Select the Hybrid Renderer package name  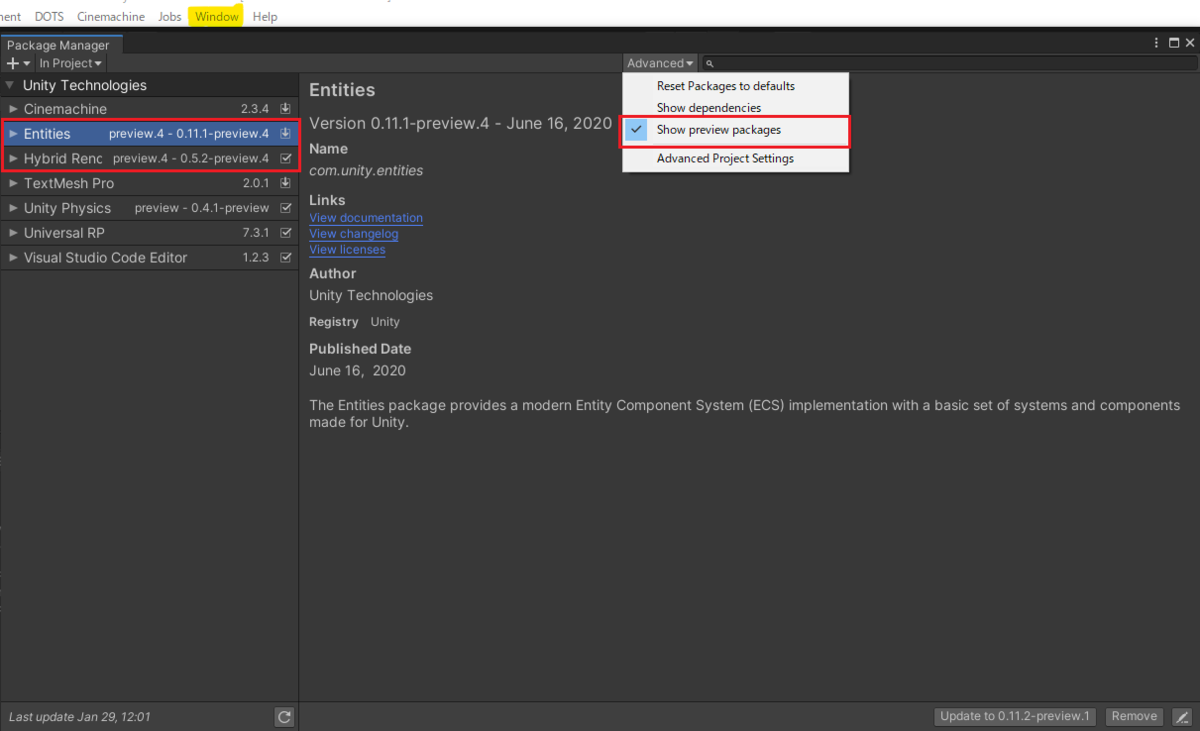[x=63, y=158]
